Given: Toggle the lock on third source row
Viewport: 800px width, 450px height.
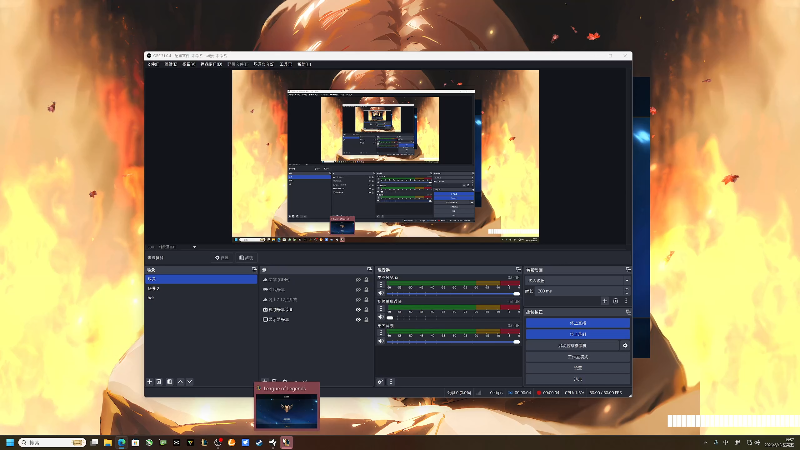Looking at the screenshot, I should pos(366,300).
